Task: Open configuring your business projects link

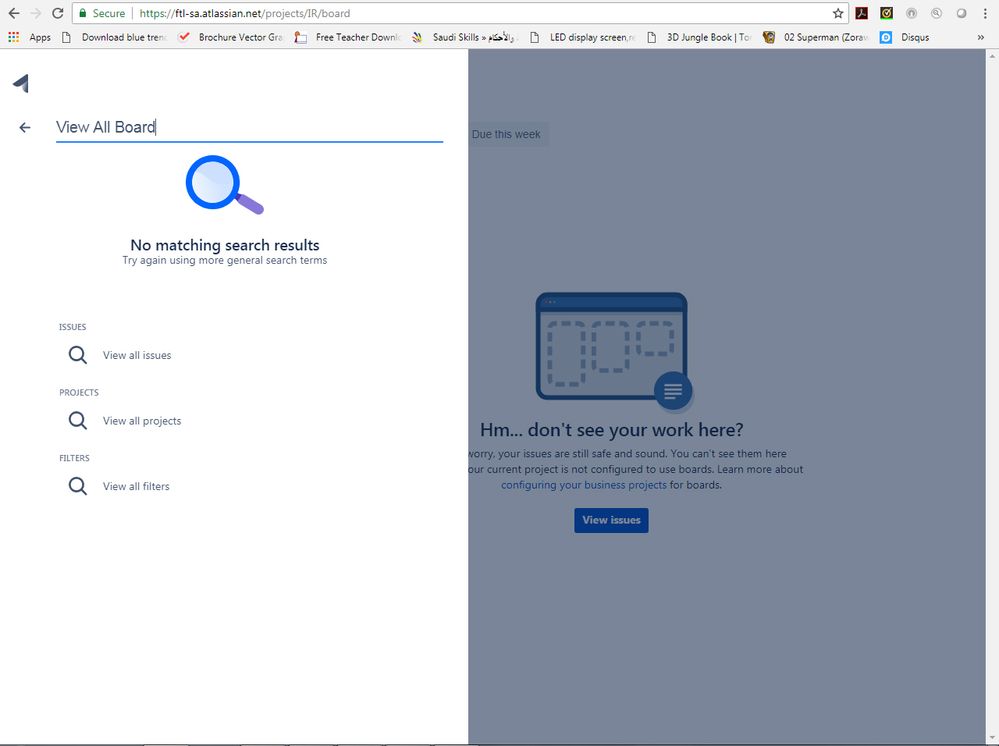Action: pyautogui.click(x=584, y=485)
